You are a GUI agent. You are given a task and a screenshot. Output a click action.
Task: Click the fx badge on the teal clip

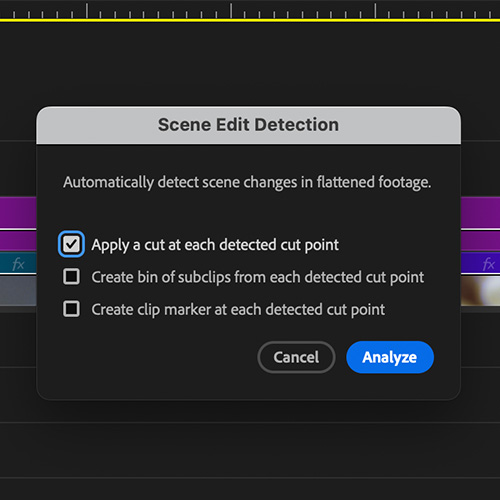(18, 264)
